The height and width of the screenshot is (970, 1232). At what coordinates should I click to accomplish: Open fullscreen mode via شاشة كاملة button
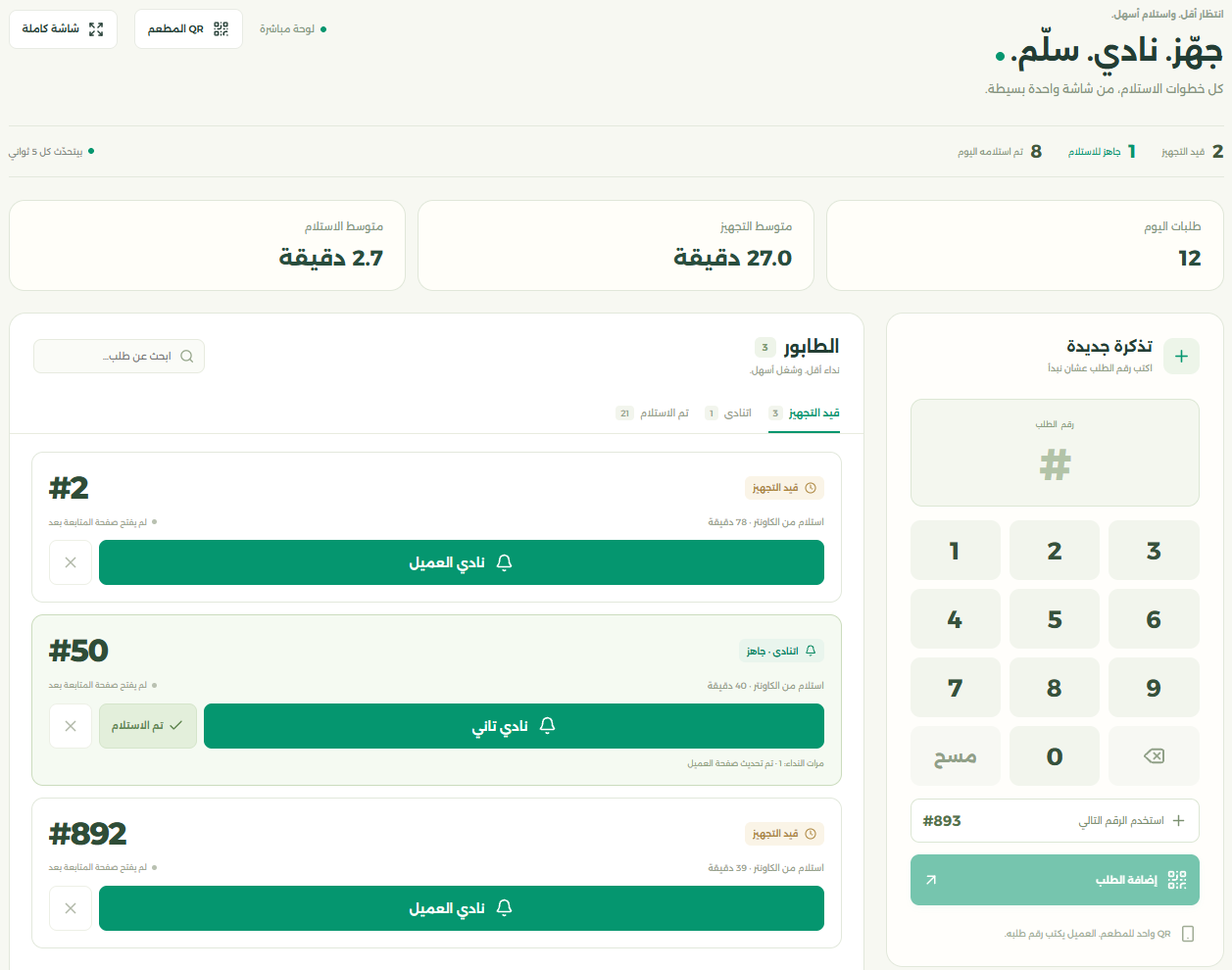63,29
